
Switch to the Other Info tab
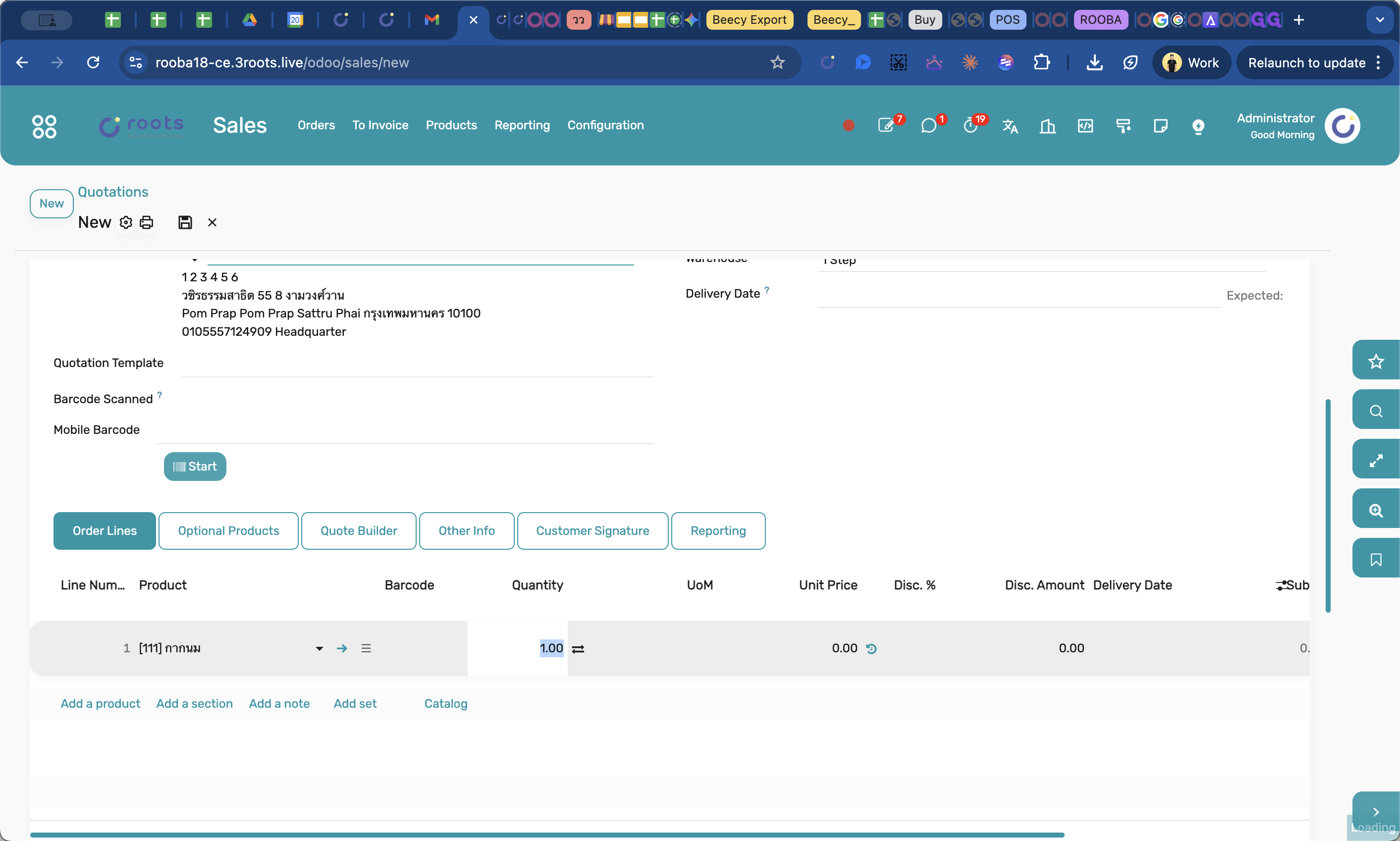[x=467, y=531]
